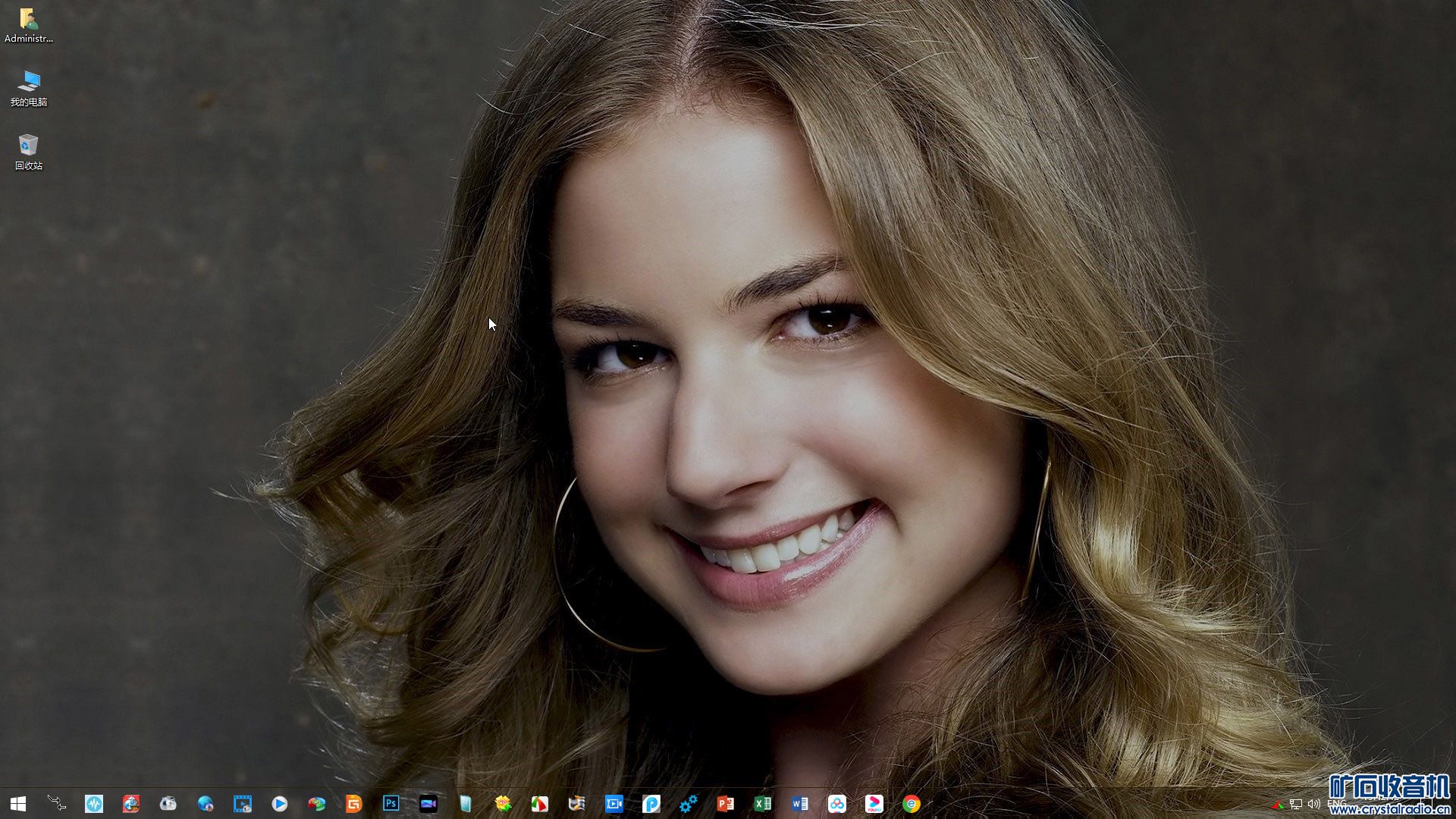Launch Word from the taskbar
This screenshot has height=819, width=1456.
800,803
